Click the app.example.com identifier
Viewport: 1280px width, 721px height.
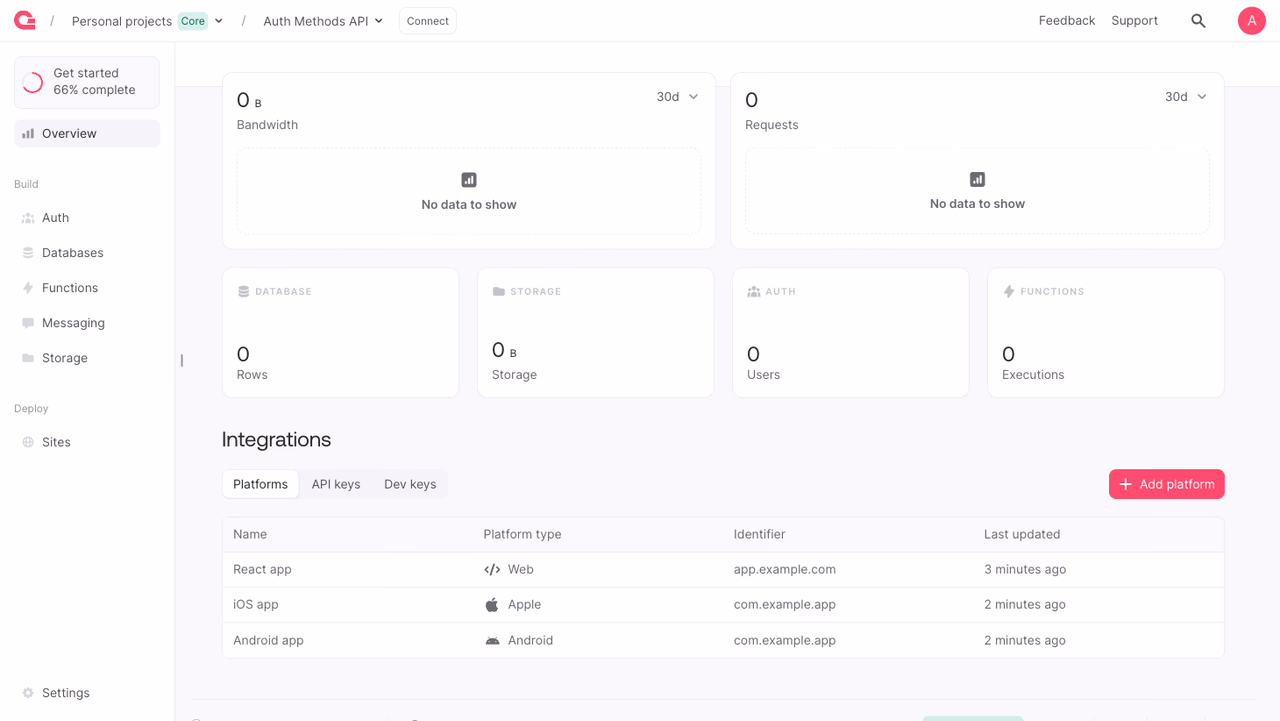(785, 570)
